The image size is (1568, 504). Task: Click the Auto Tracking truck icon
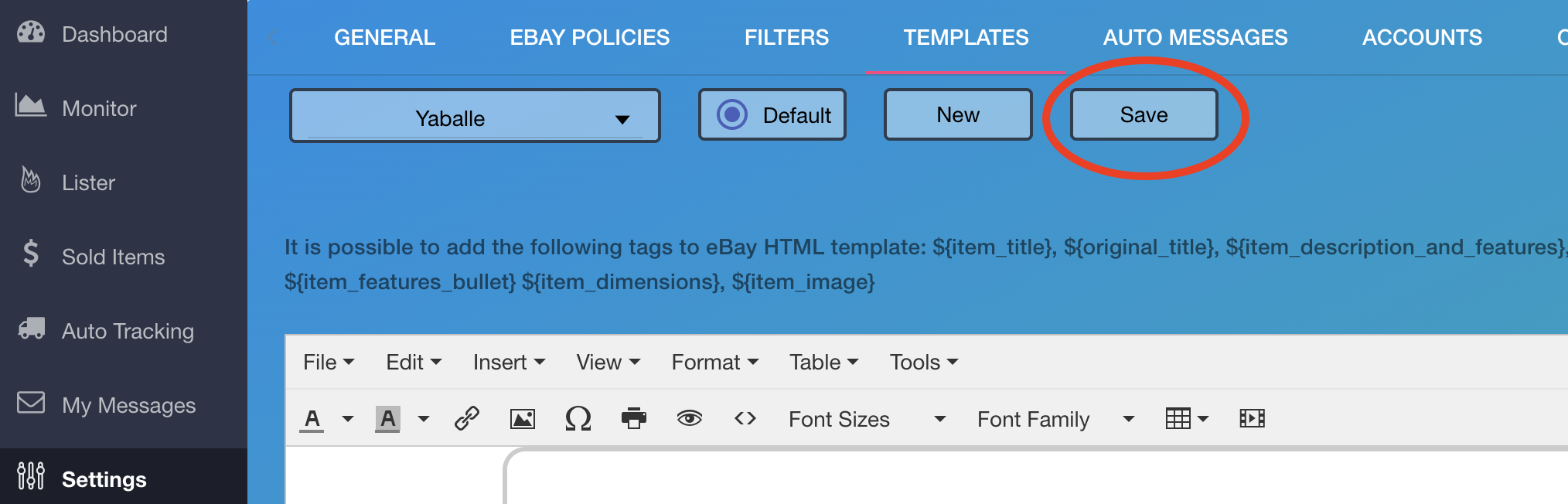[31, 328]
